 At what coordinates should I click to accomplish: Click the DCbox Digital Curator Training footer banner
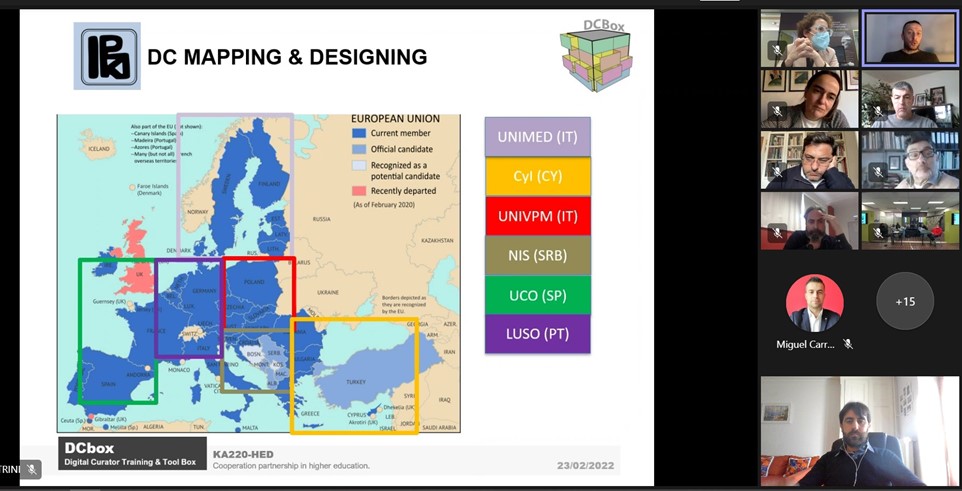click(132, 454)
